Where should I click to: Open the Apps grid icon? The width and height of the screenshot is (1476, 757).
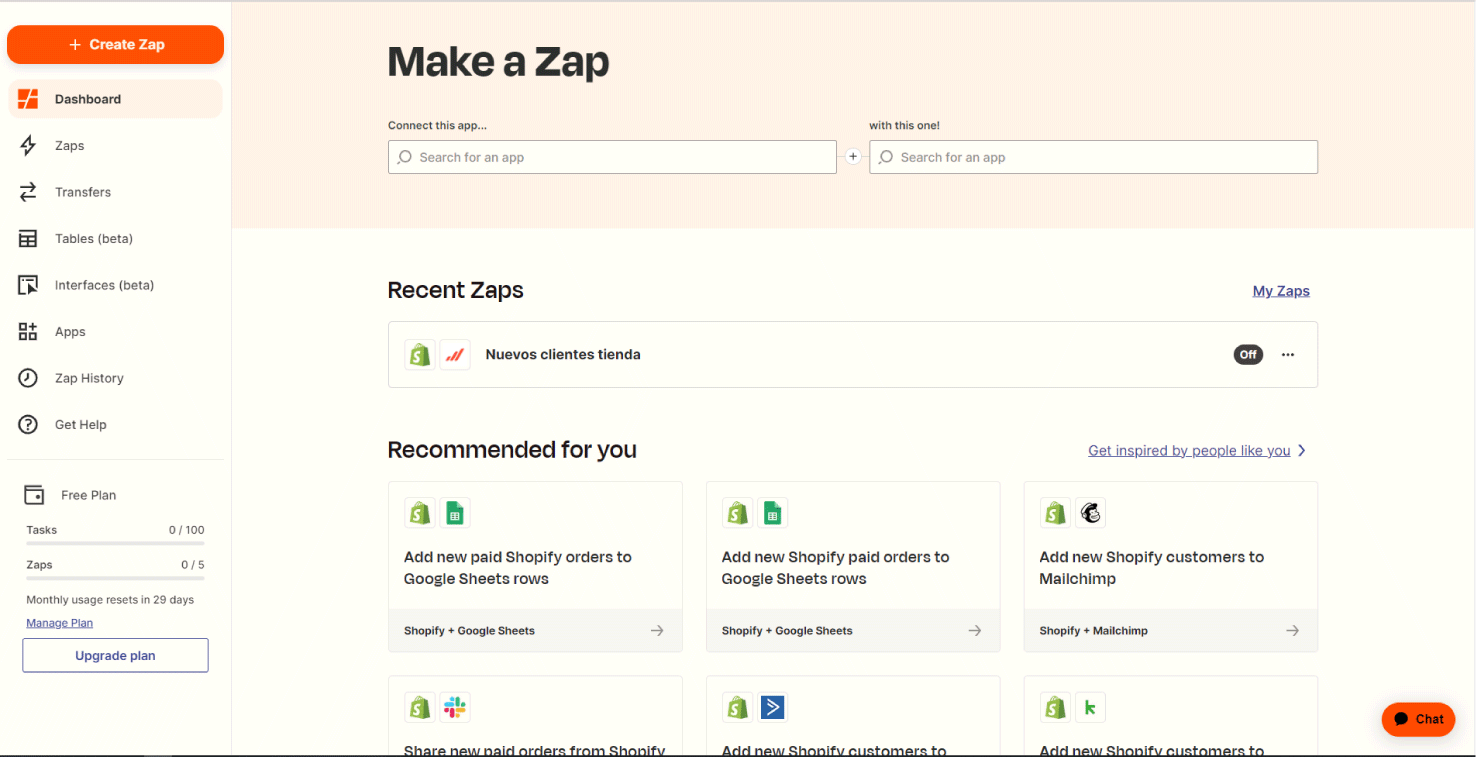[x=28, y=332]
